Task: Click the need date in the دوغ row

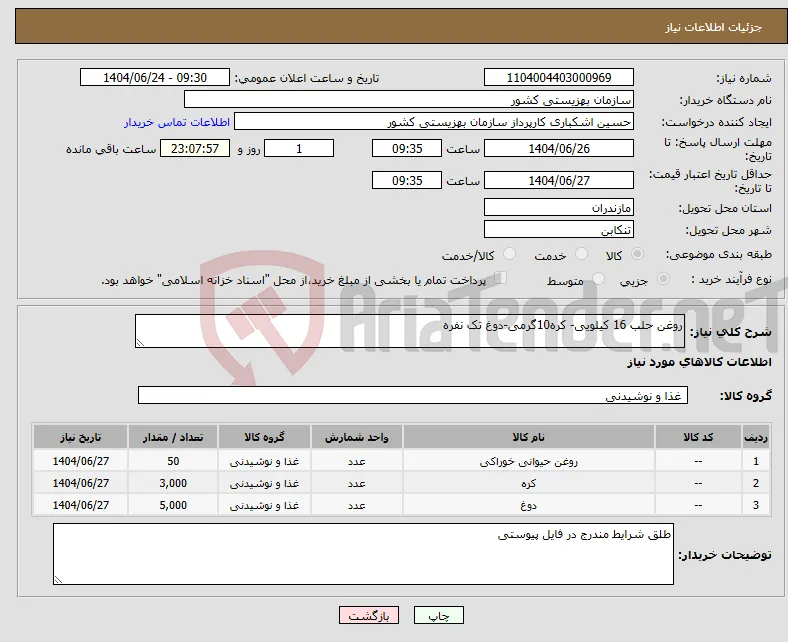Action: [x=80, y=505]
